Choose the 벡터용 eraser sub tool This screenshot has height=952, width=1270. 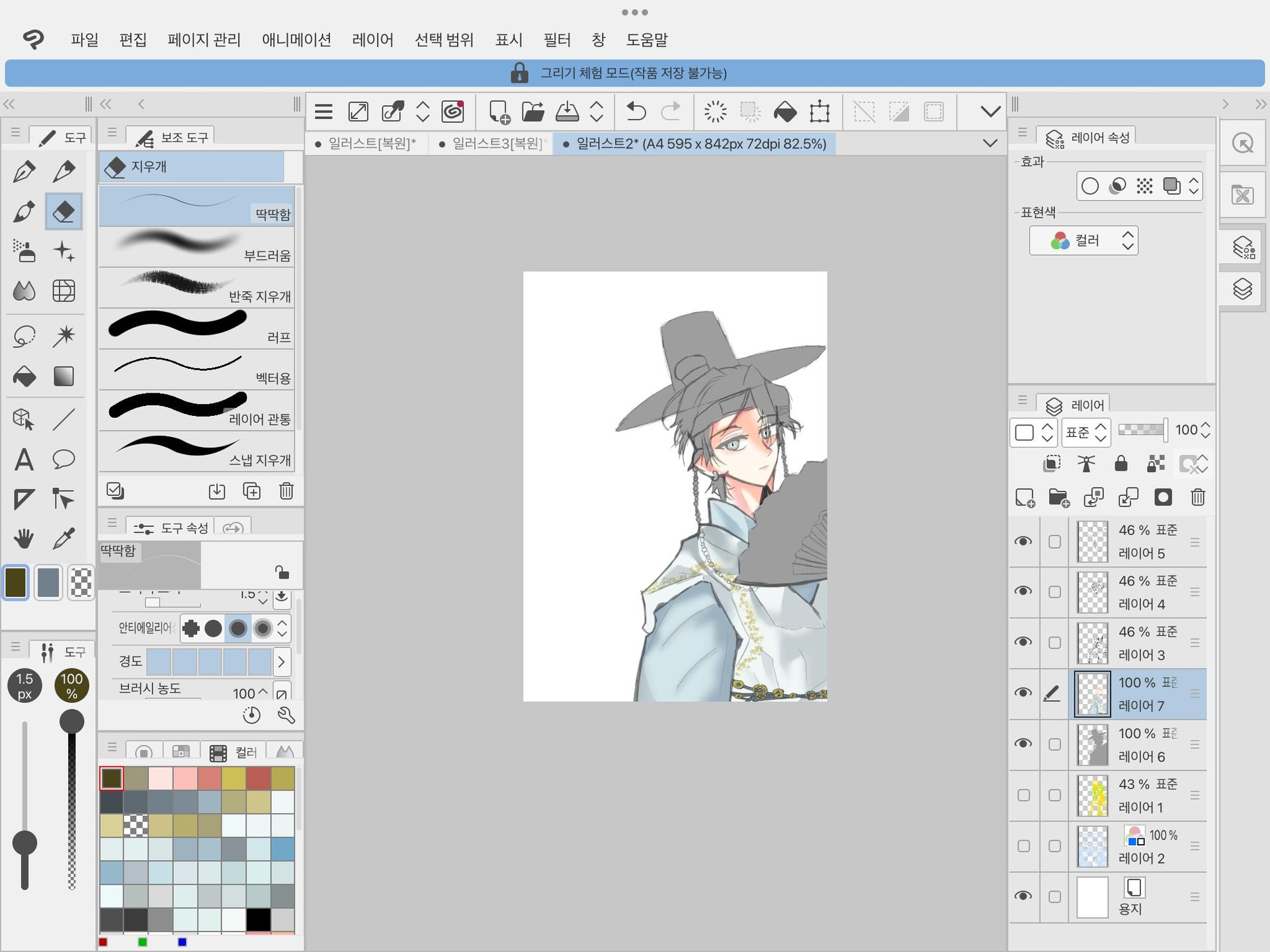tap(197, 370)
